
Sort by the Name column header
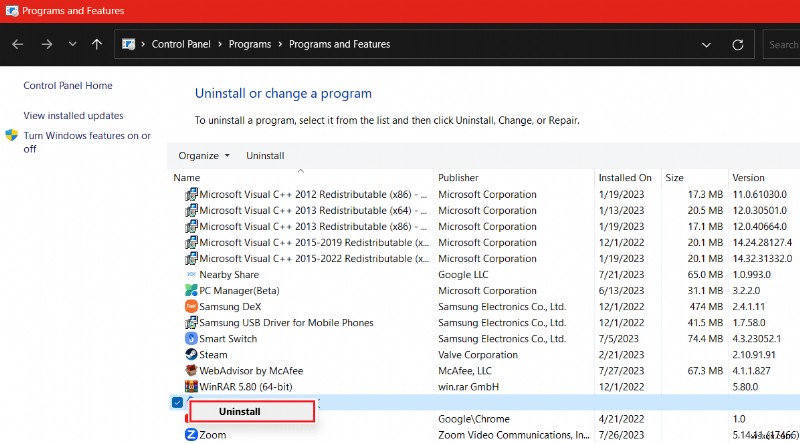tap(187, 178)
